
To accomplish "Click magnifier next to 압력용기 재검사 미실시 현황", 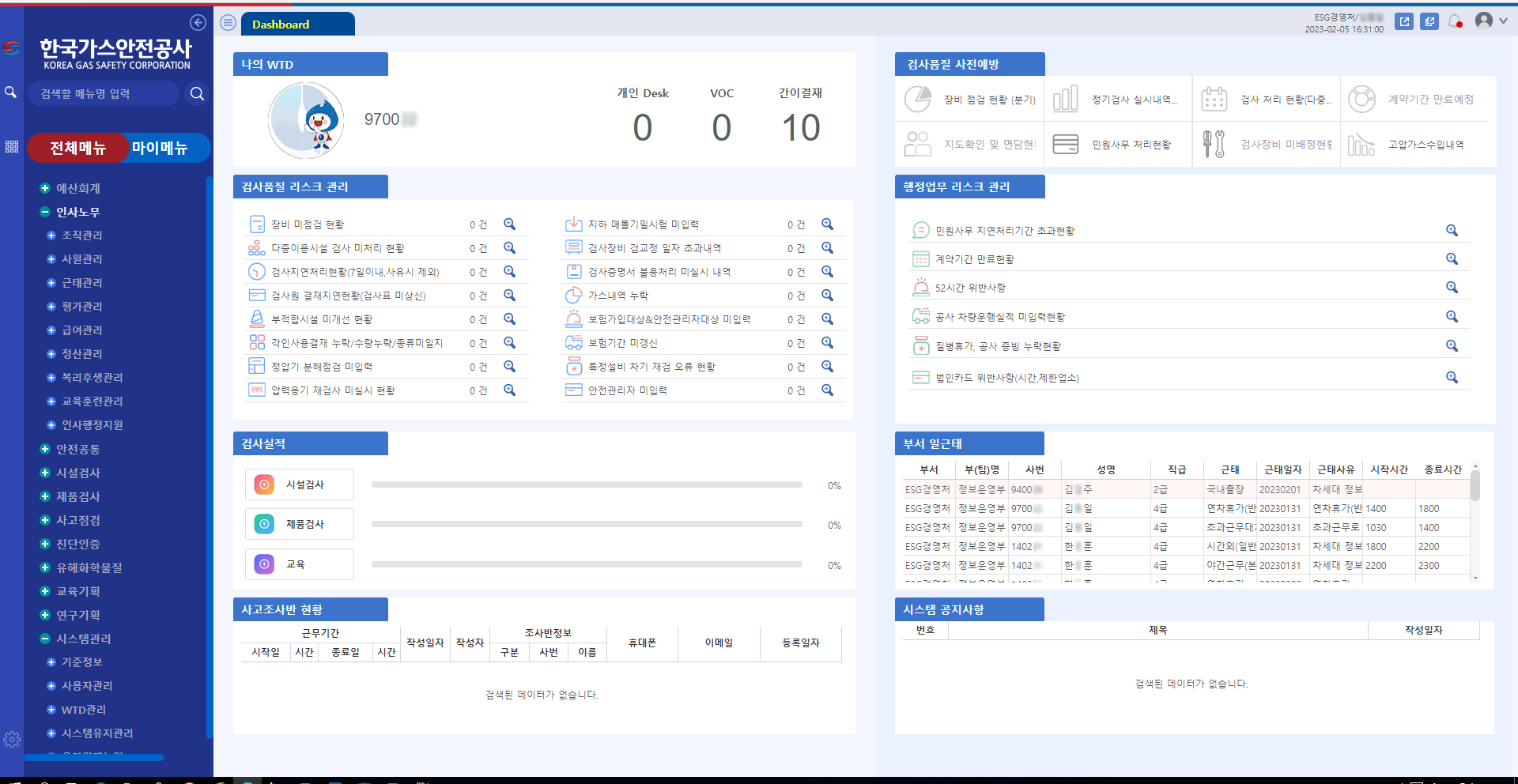I will coord(510,390).
